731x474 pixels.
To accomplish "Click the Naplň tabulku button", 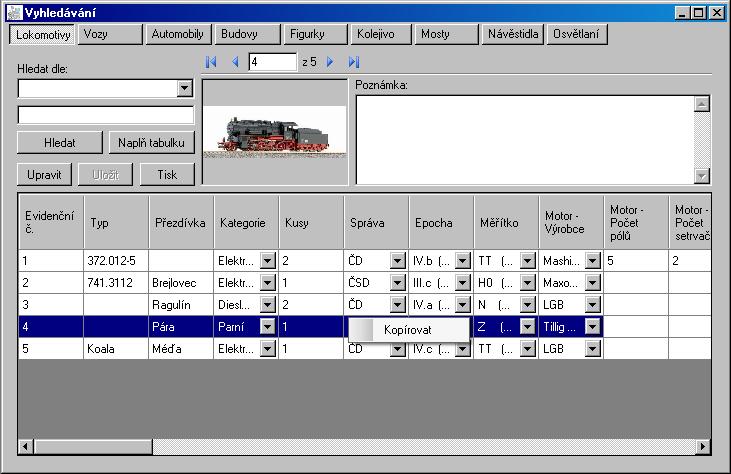I will tap(149, 143).
